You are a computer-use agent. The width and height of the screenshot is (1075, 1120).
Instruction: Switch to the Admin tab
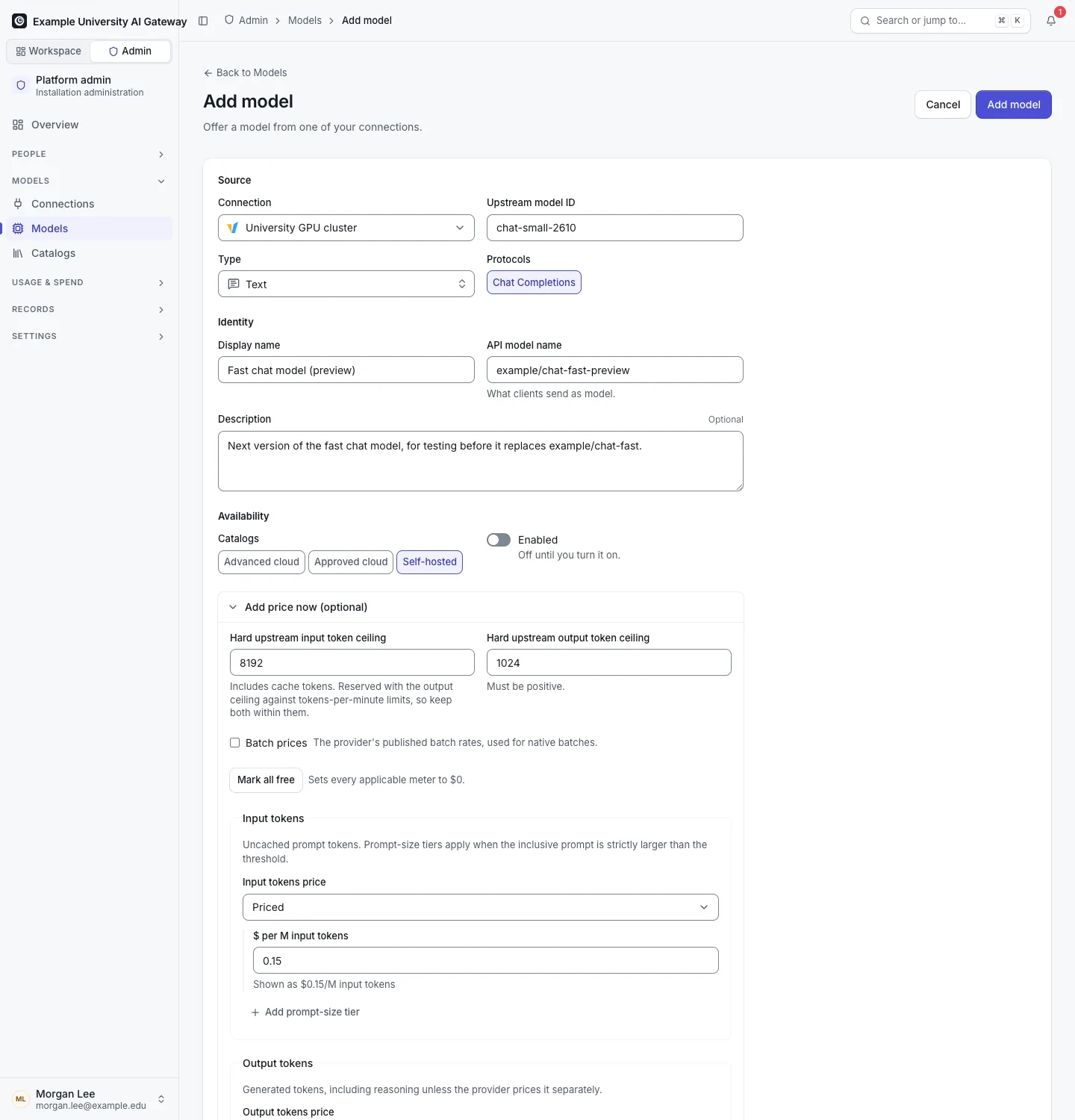click(x=130, y=51)
